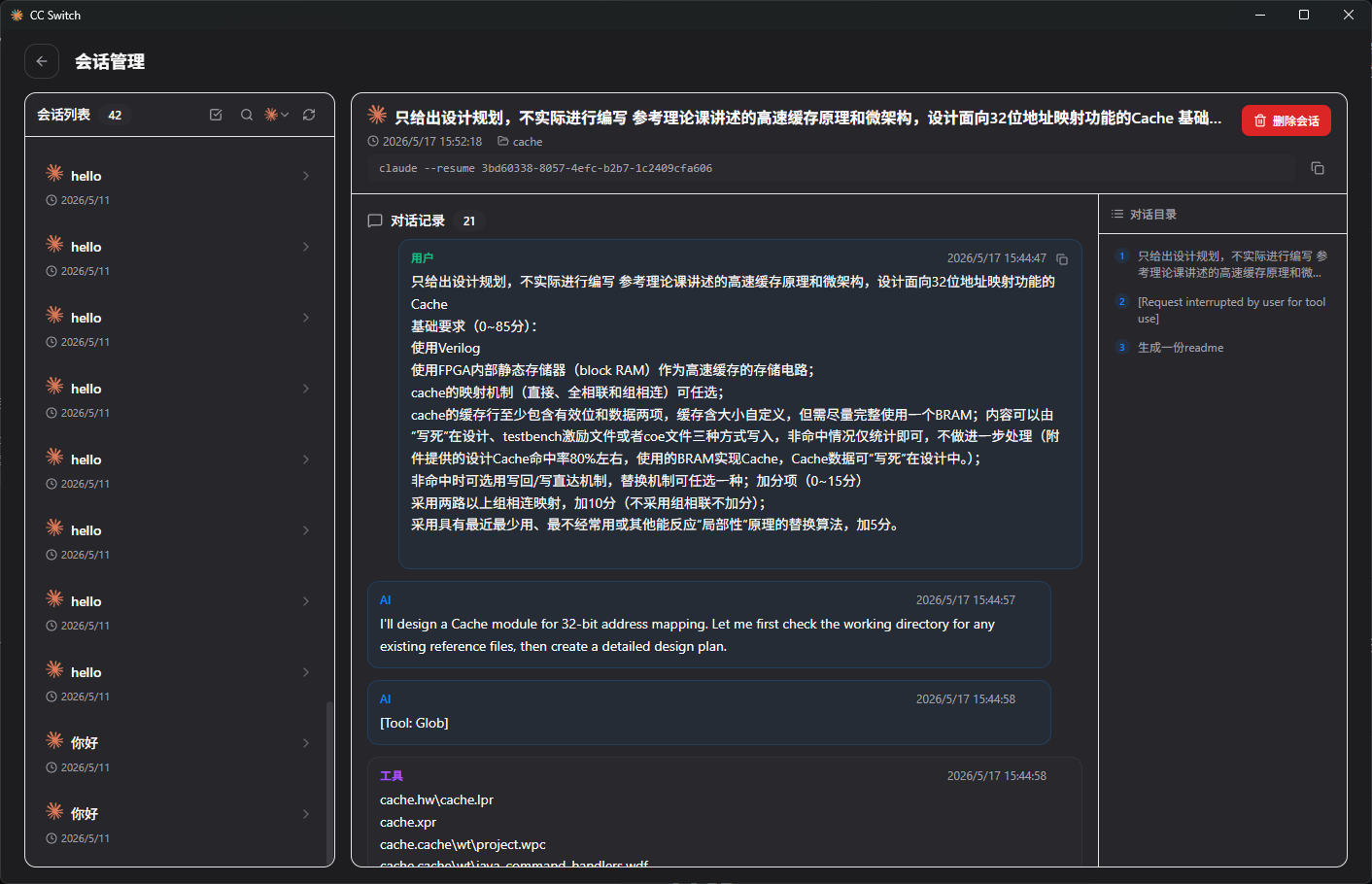Click the session count badge 42
Viewport: 1372px width, 884px height.
[x=115, y=115]
